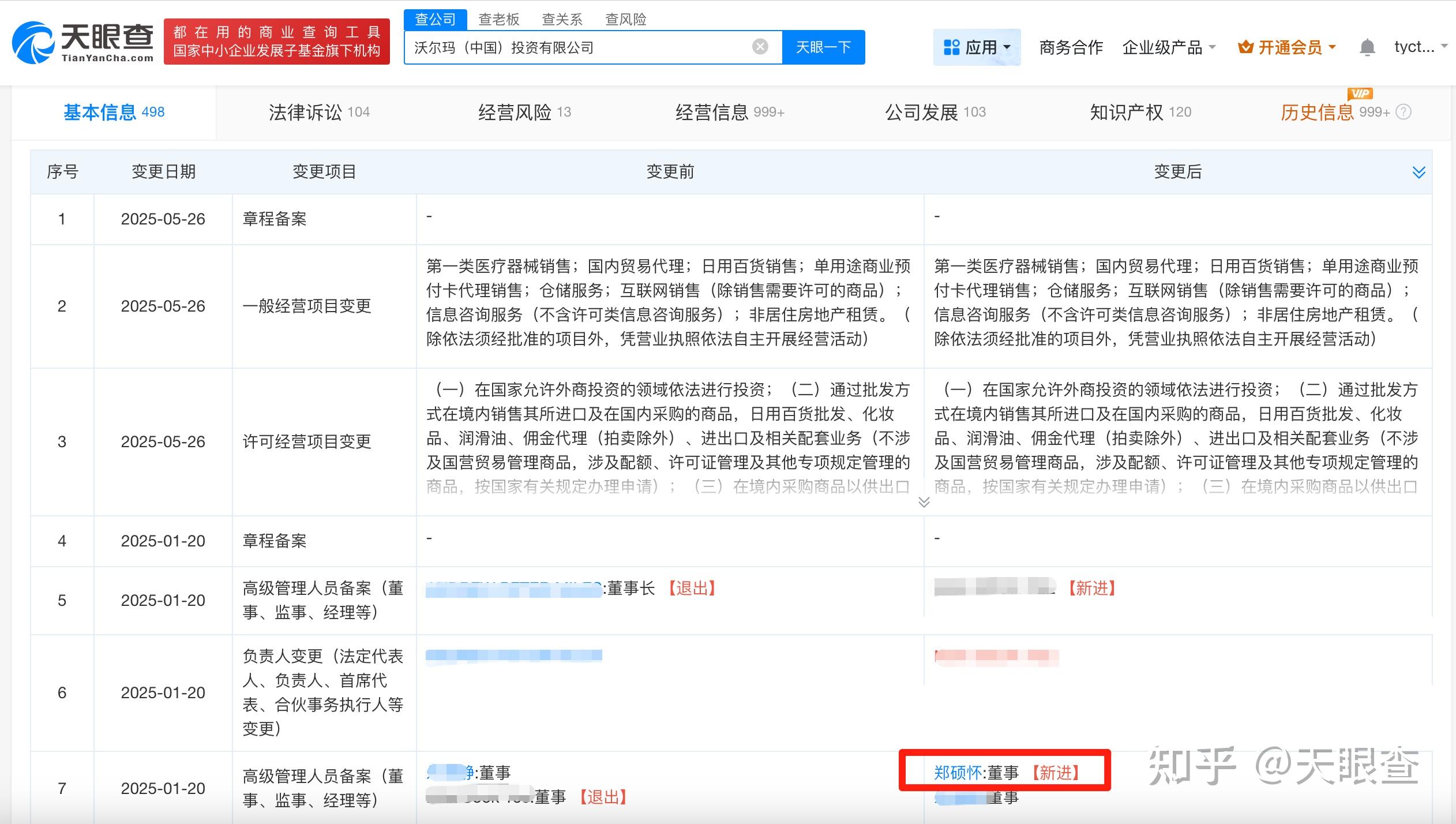The width and height of the screenshot is (1456, 824).
Task: Open the notification bell
Action: [x=1367, y=47]
